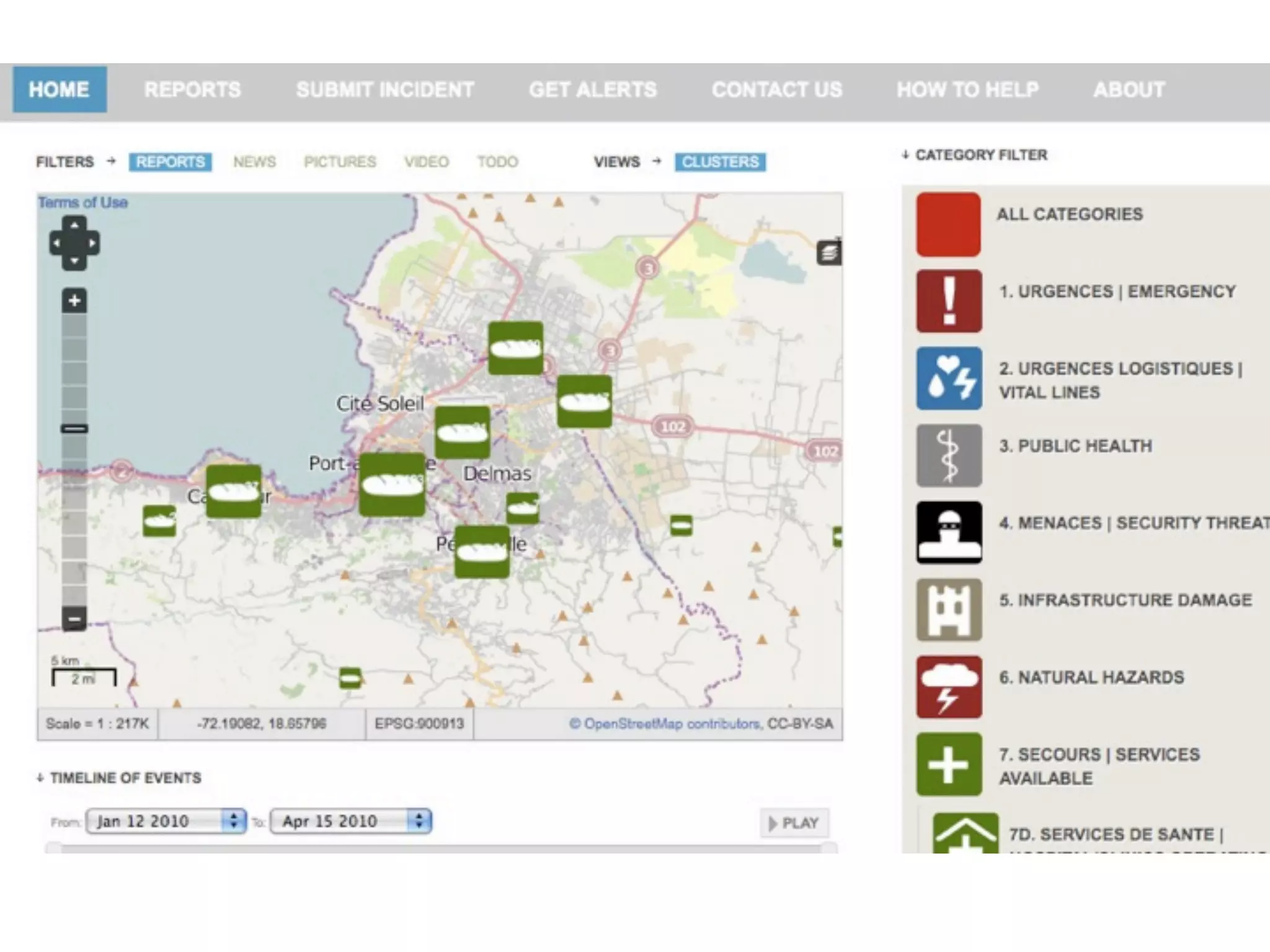Screen dimensions: 1270x952
Task: Click the Emergency category exclamation icon
Action: pyautogui.click(x=949, y=301)
